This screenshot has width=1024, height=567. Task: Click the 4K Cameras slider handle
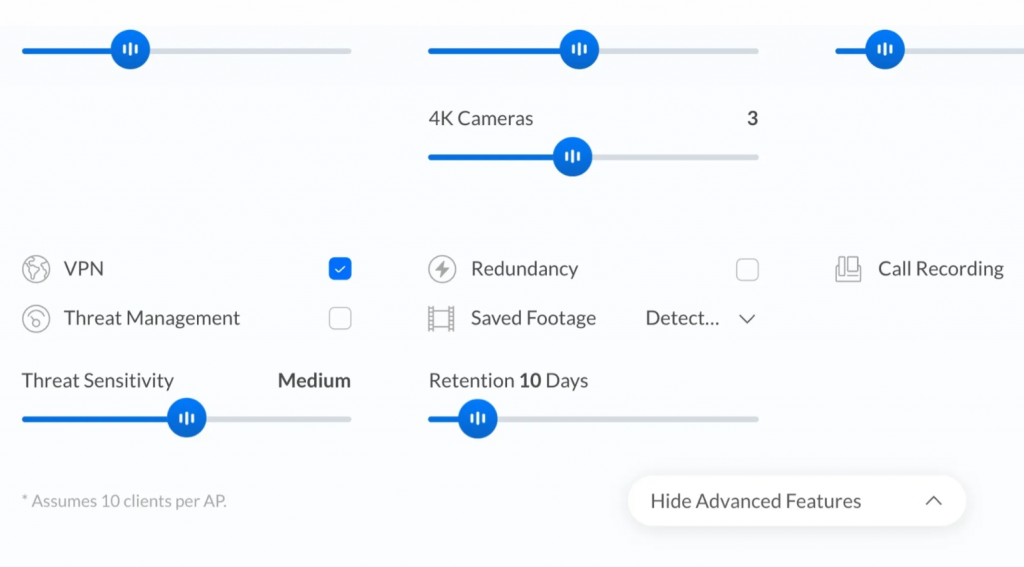click(x=573, y=157)
